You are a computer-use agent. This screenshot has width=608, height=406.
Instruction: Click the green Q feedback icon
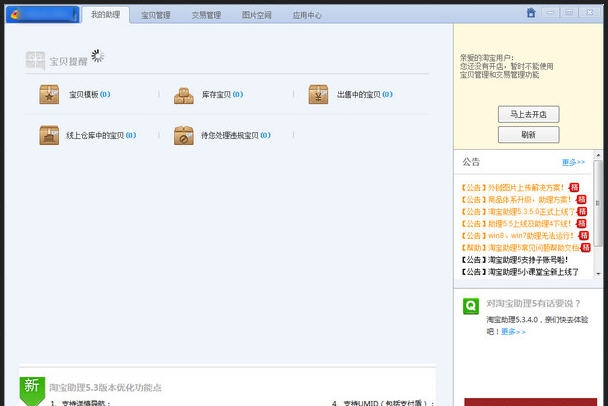[x=471, y=306]
